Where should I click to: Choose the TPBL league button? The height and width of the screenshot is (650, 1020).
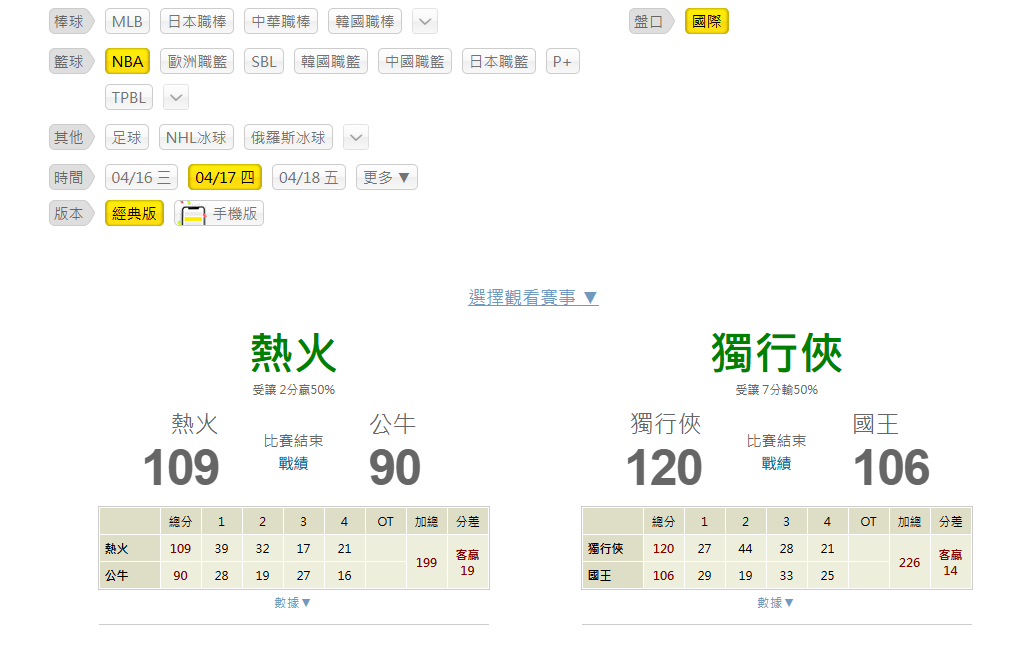(x=129, y=98)
